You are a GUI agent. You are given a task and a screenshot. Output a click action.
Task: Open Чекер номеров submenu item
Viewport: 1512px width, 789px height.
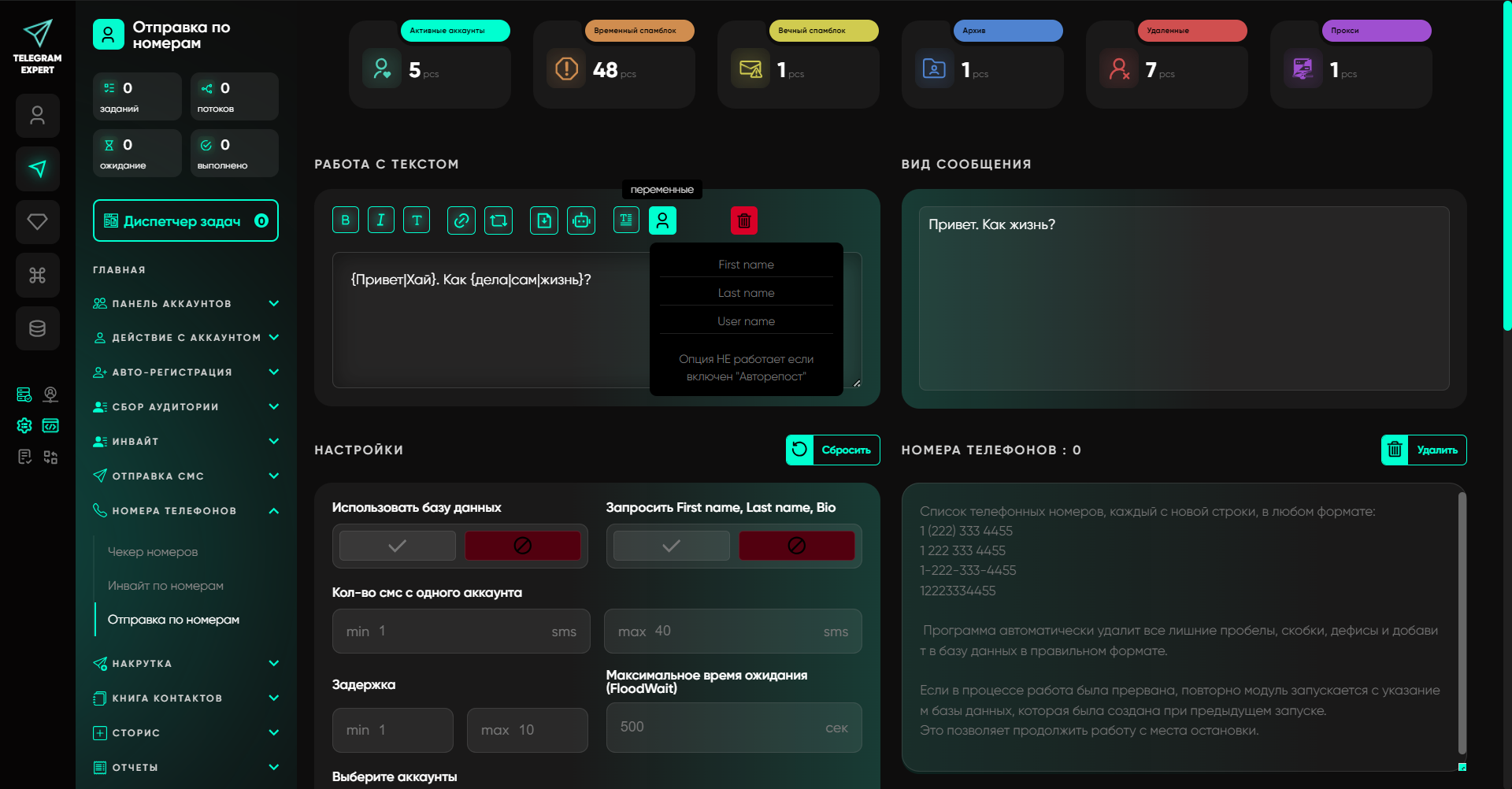pyautogui.click(x=153, y=552)
